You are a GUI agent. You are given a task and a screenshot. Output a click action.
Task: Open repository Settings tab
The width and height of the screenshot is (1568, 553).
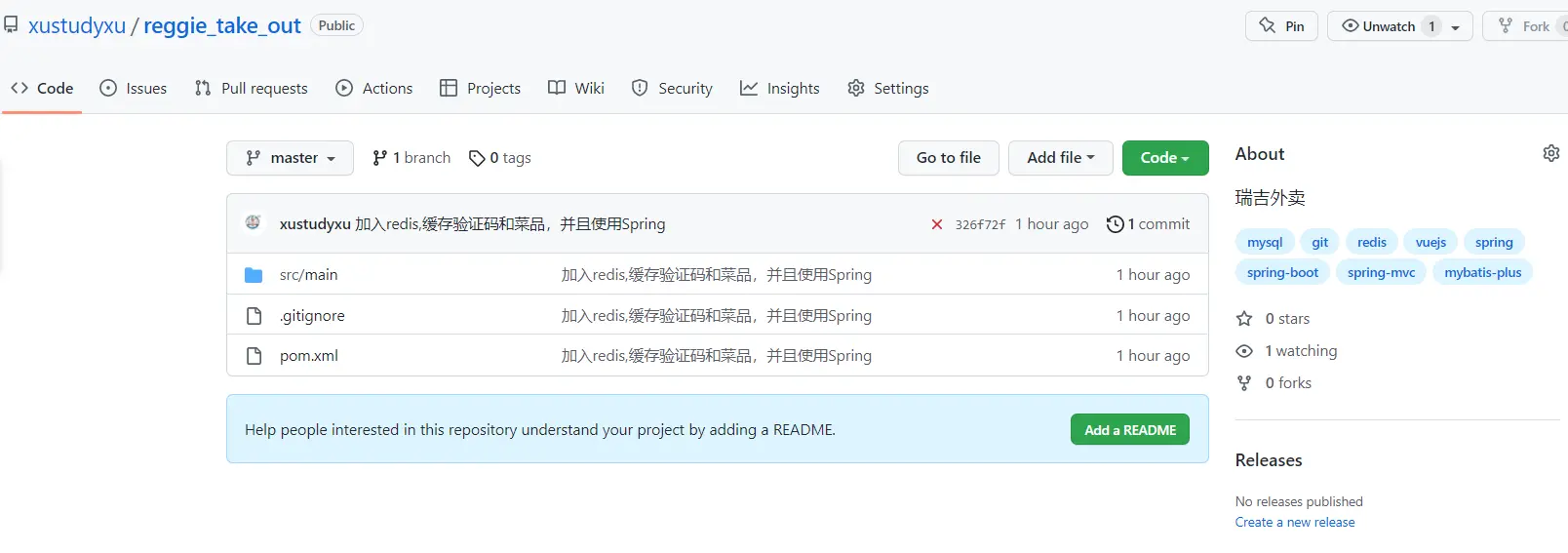point(888,88)
